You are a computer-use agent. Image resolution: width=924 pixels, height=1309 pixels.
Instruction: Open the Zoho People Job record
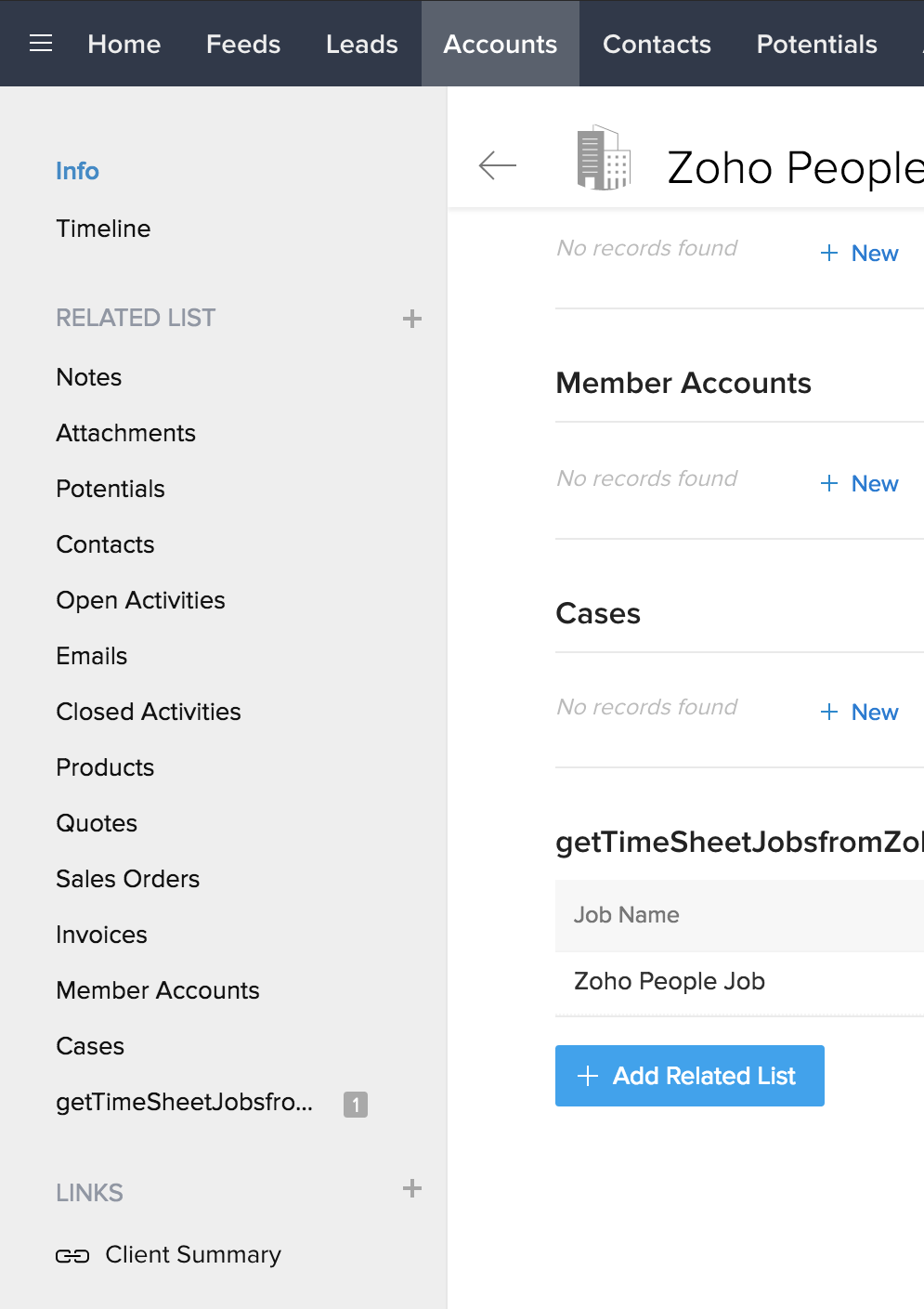pos(670,981)
